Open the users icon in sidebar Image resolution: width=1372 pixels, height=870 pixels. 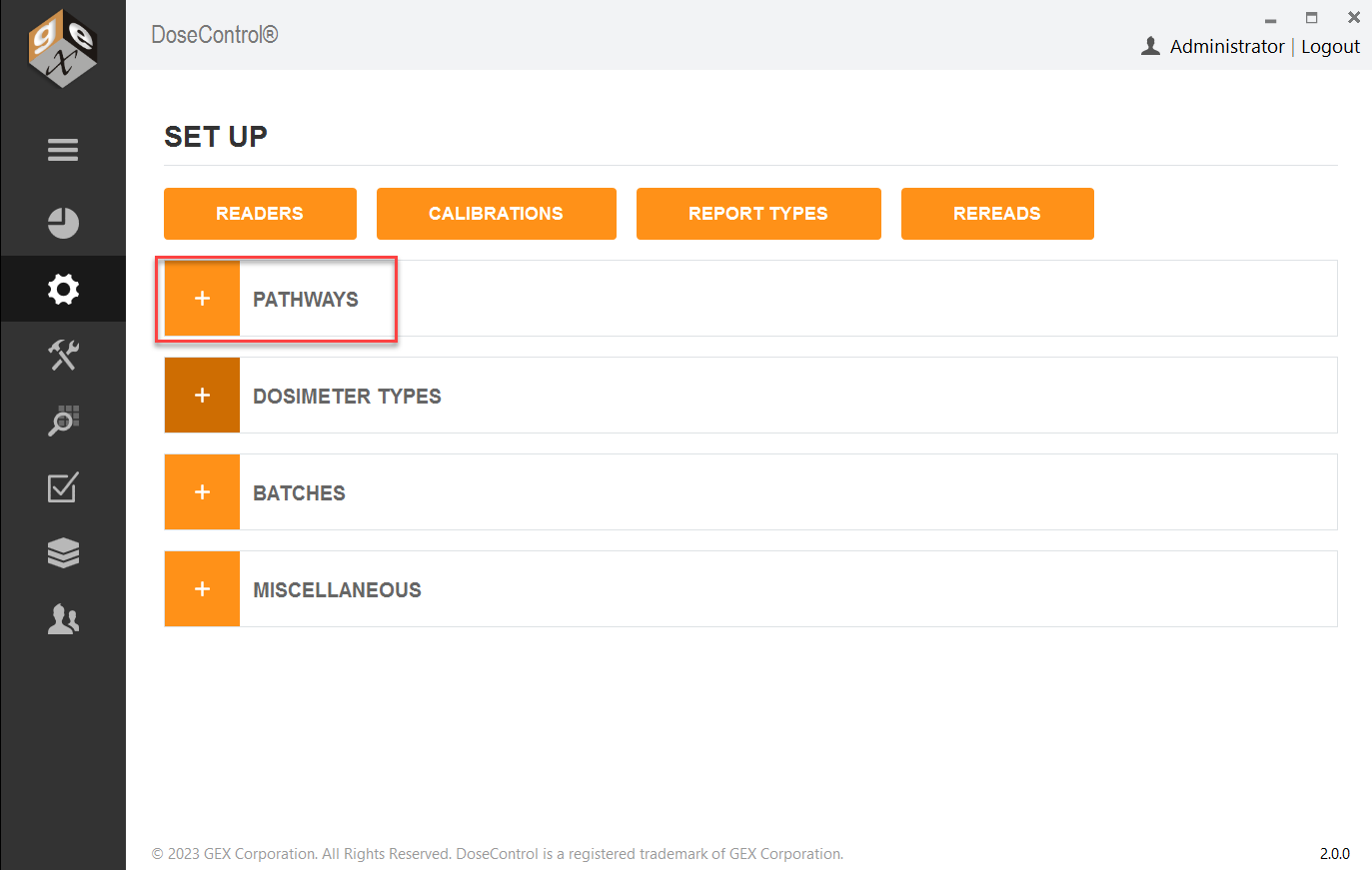point(63,619)
